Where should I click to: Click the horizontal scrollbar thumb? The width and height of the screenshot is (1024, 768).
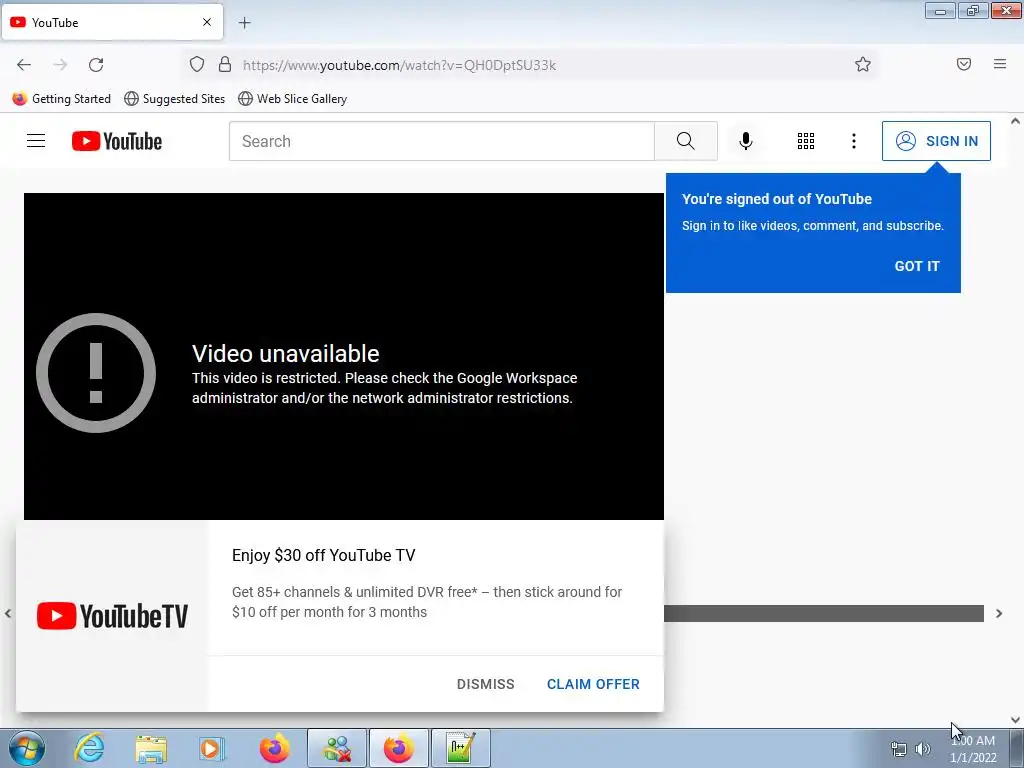click(x=824, y=613)
